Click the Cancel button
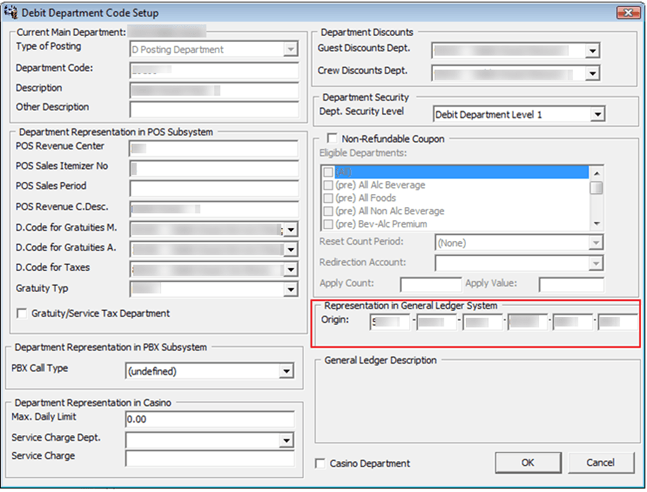The height and width of the screenshot is (492, 647). [x=601, y=463]
